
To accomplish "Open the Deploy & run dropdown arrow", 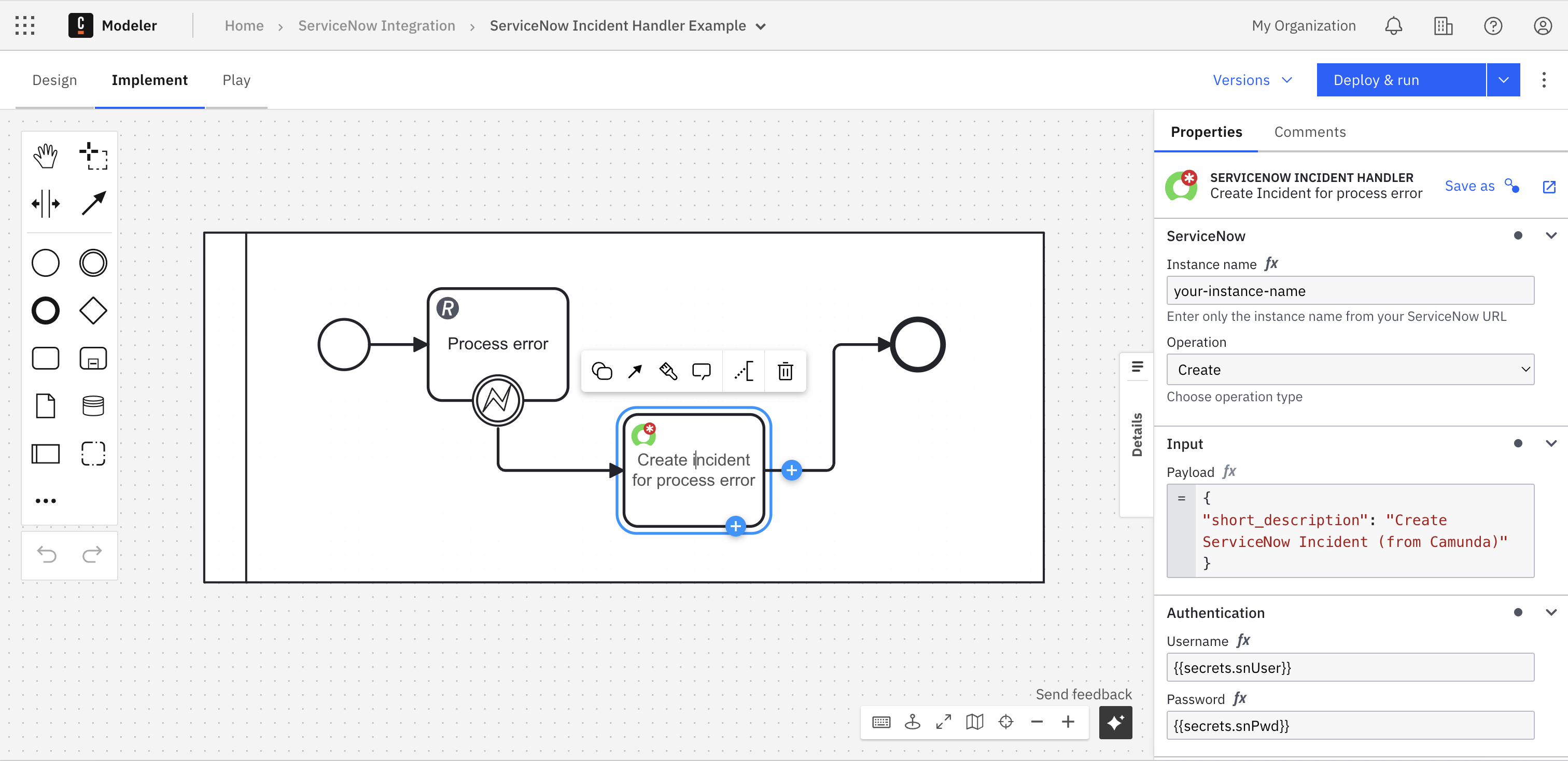I will pos(1503,80).
